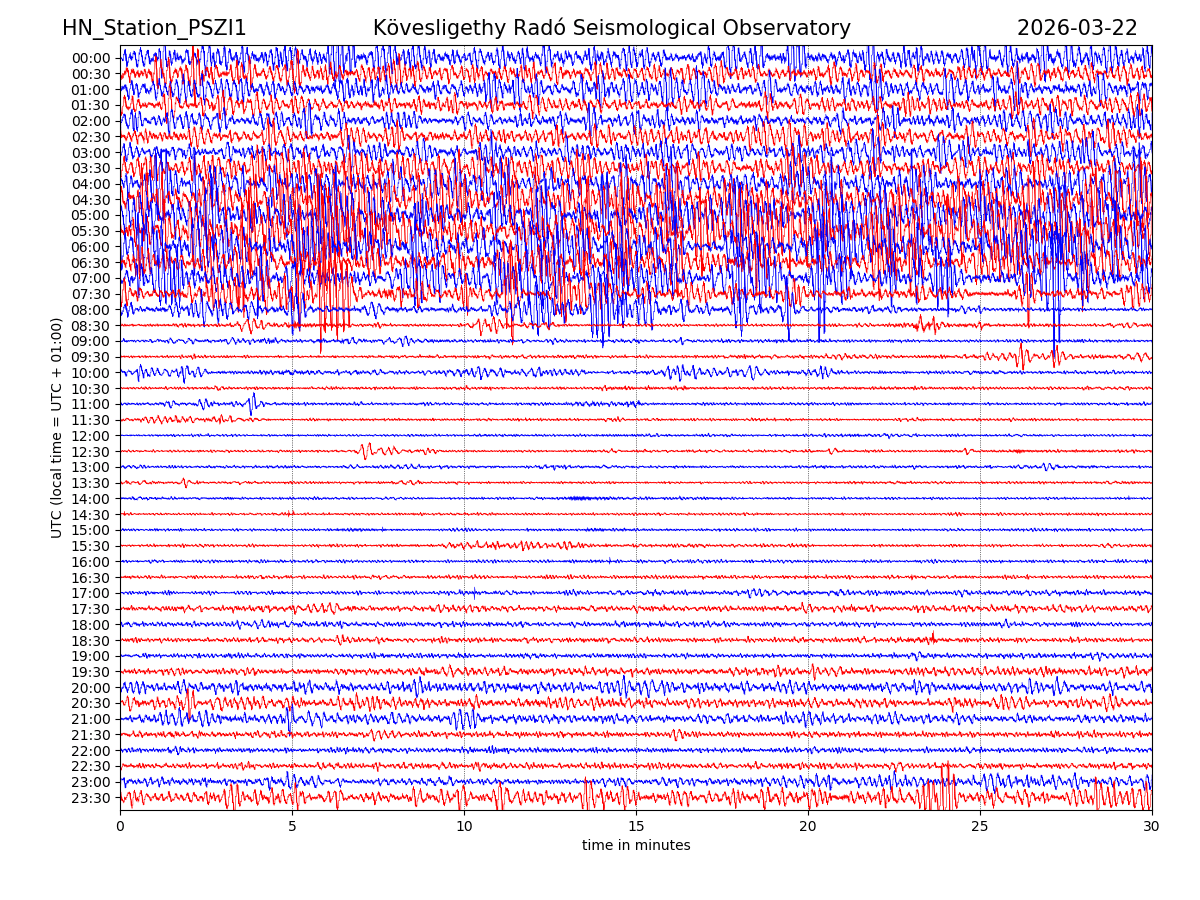Click the 10 minute x-axis tick label

464,827
